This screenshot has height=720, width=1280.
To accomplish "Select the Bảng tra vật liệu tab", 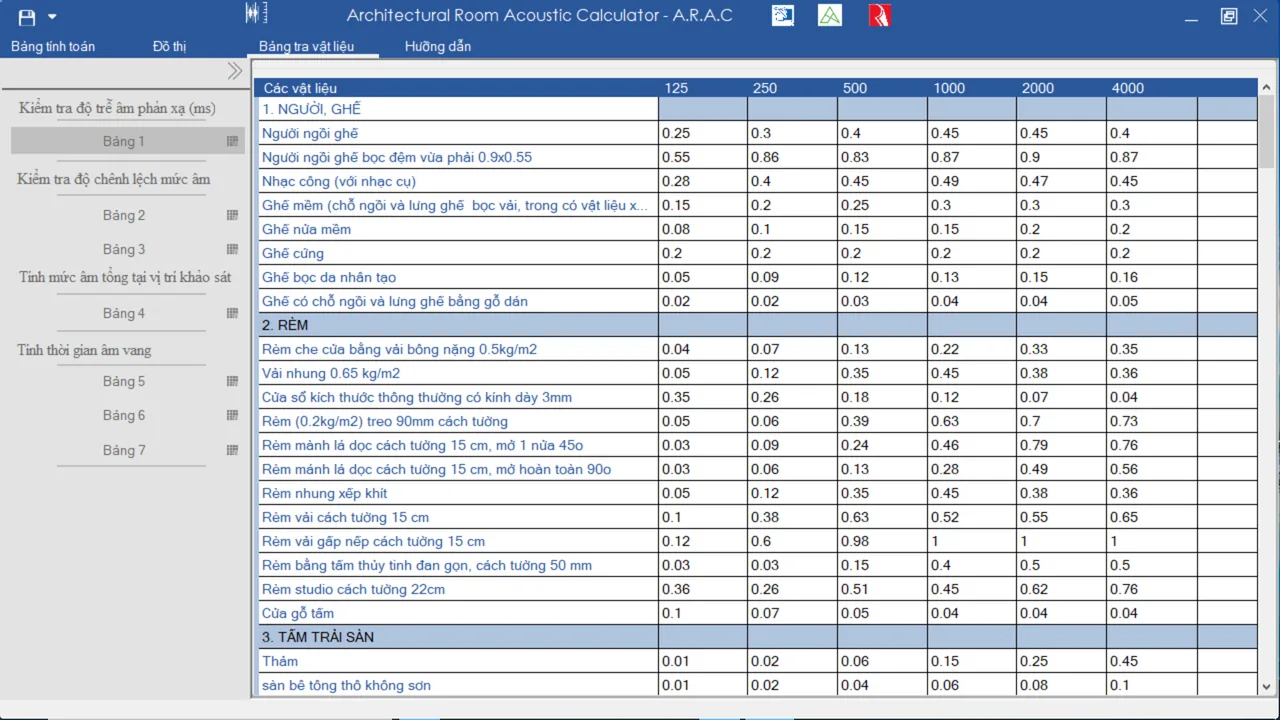I will [x=306, y=46].
